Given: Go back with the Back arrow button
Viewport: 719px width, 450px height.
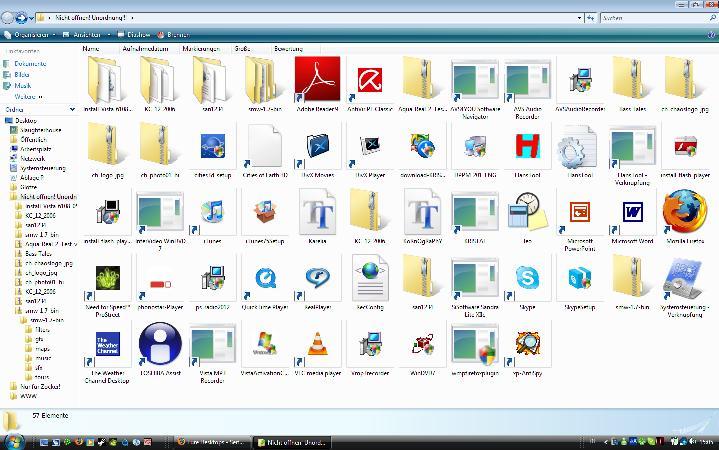Looking at the screenshot, I should [8, 18].
